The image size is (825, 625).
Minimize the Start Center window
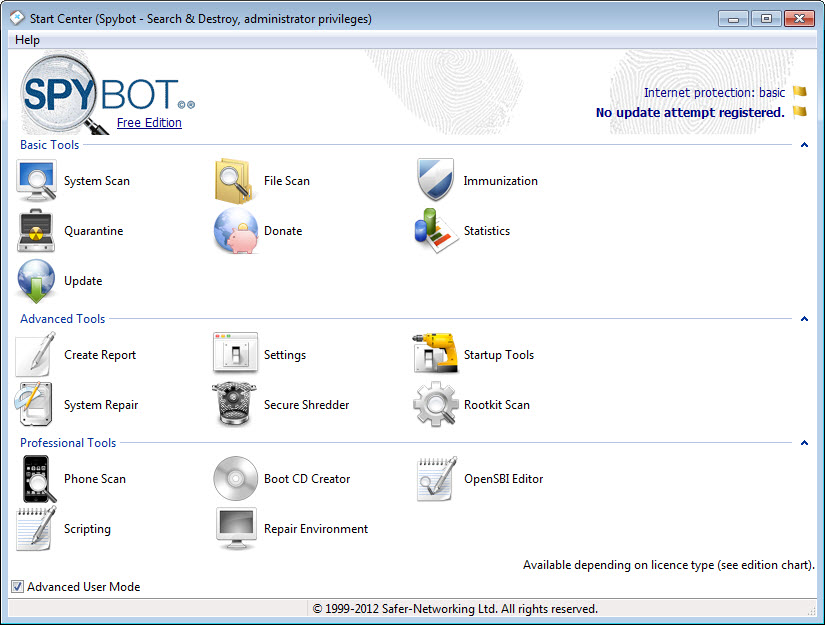click(733, 19)
